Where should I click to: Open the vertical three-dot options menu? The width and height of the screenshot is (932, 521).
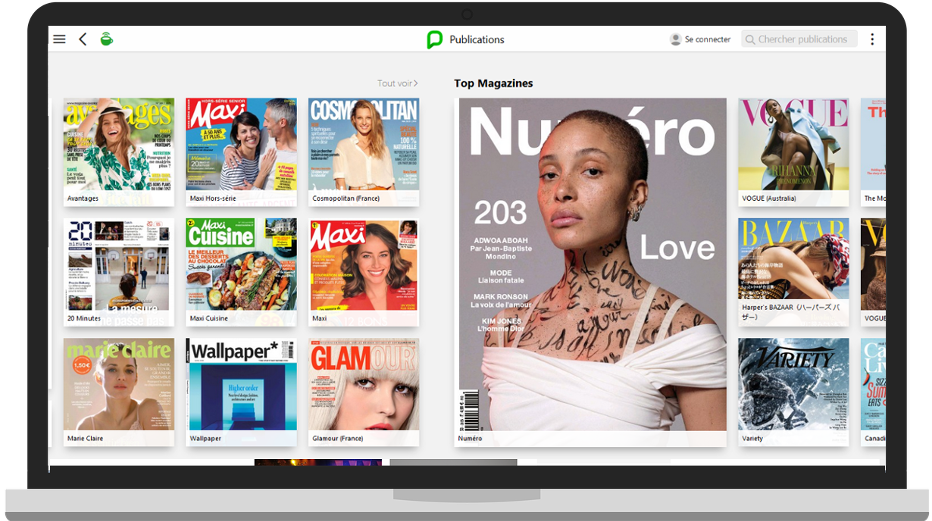872,39
